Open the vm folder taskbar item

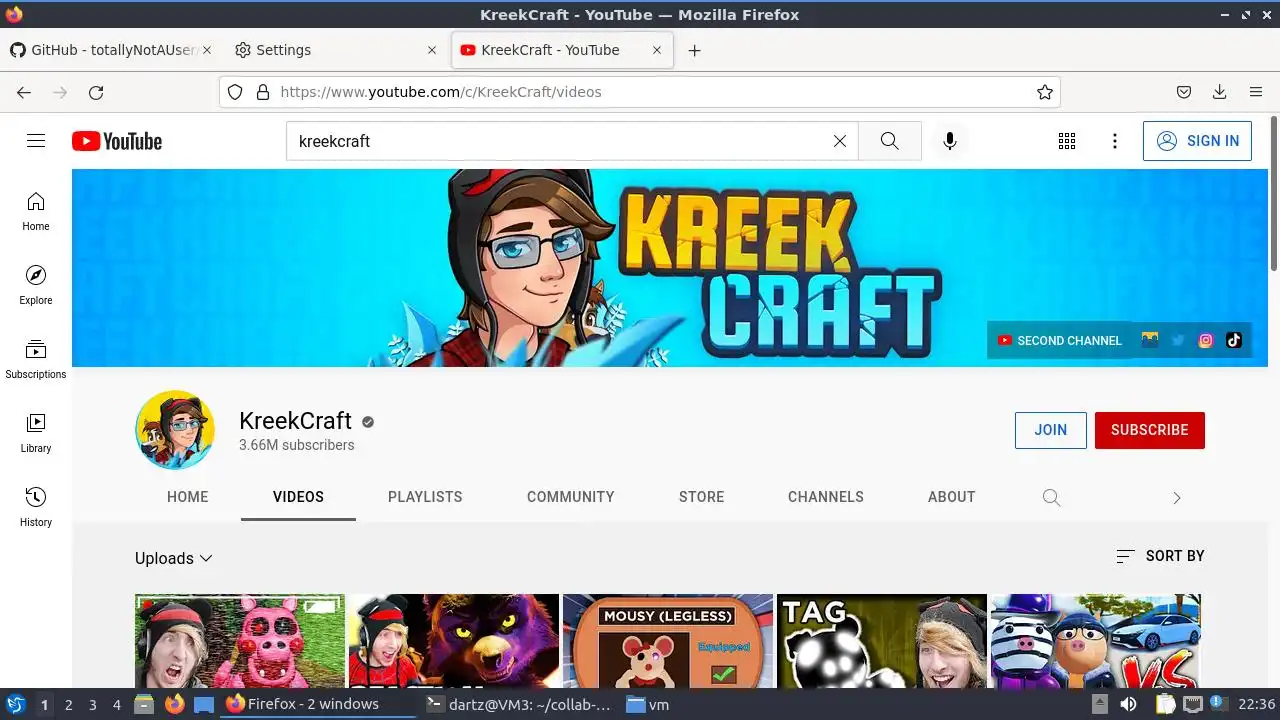(648, 704)
